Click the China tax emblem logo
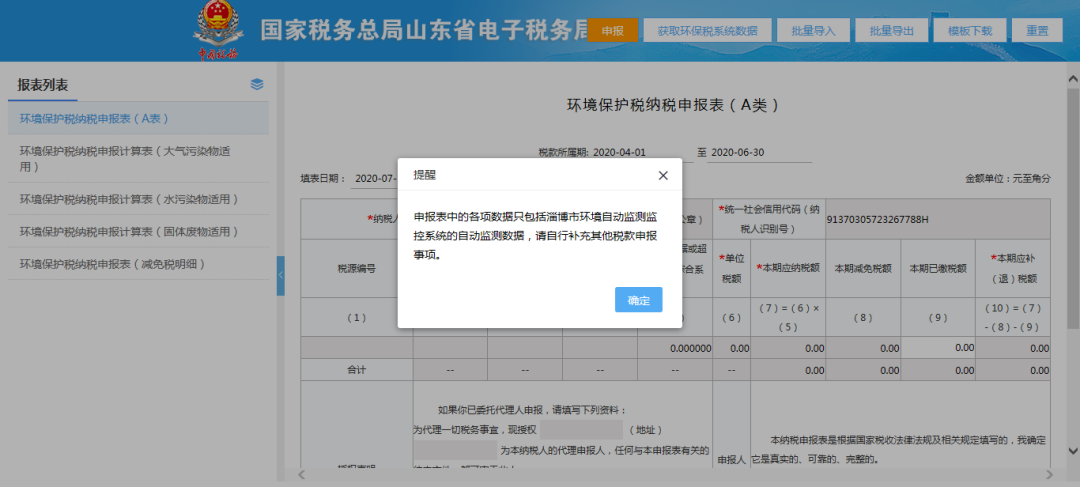Image resolution: width=1080 pixels, height=487 pixels. (218, 32)
